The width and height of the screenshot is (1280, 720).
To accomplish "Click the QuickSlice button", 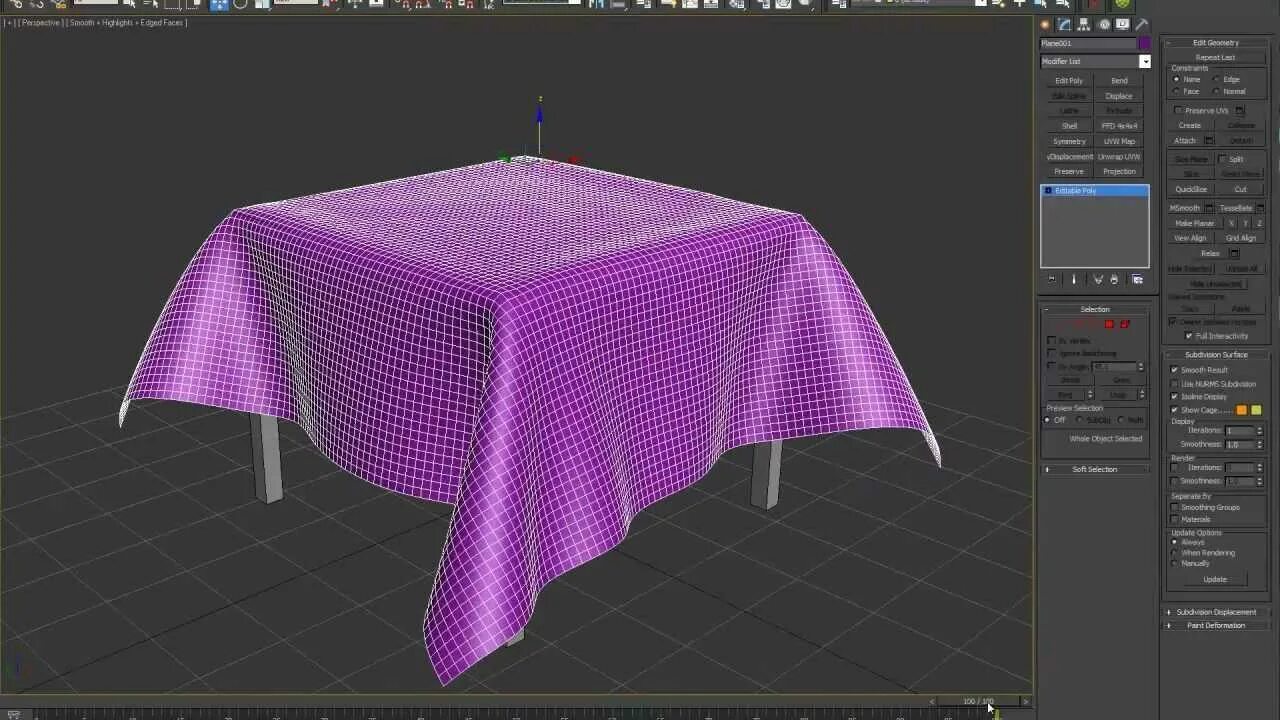I will tap(1191, 189).
